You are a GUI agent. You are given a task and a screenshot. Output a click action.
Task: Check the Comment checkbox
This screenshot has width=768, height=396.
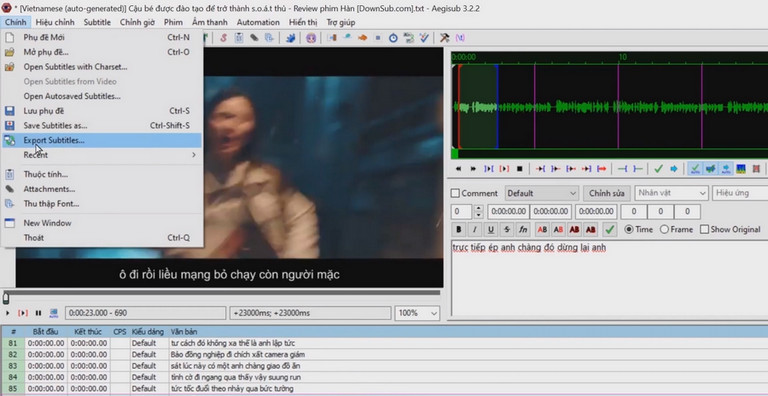[455, 193]
